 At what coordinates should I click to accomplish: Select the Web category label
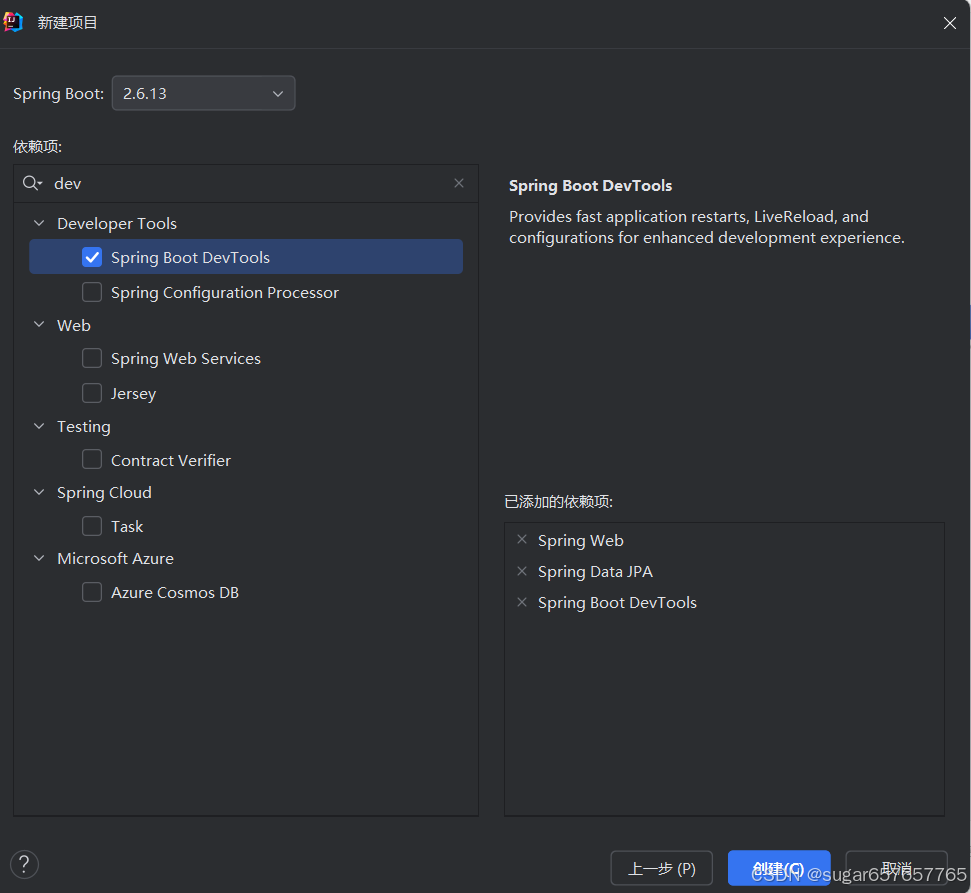pyautogui.click(x=74, y=325)
